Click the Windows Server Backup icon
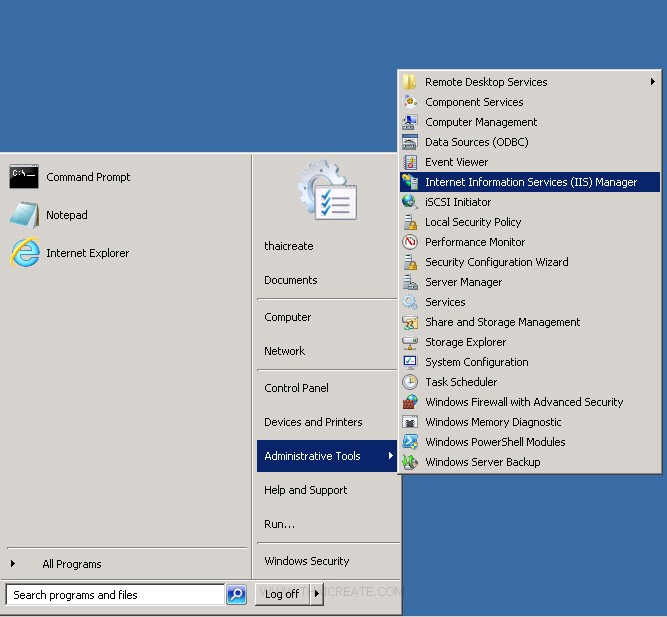The width and height of the screenshot is (667, 617). coord(410,462)
